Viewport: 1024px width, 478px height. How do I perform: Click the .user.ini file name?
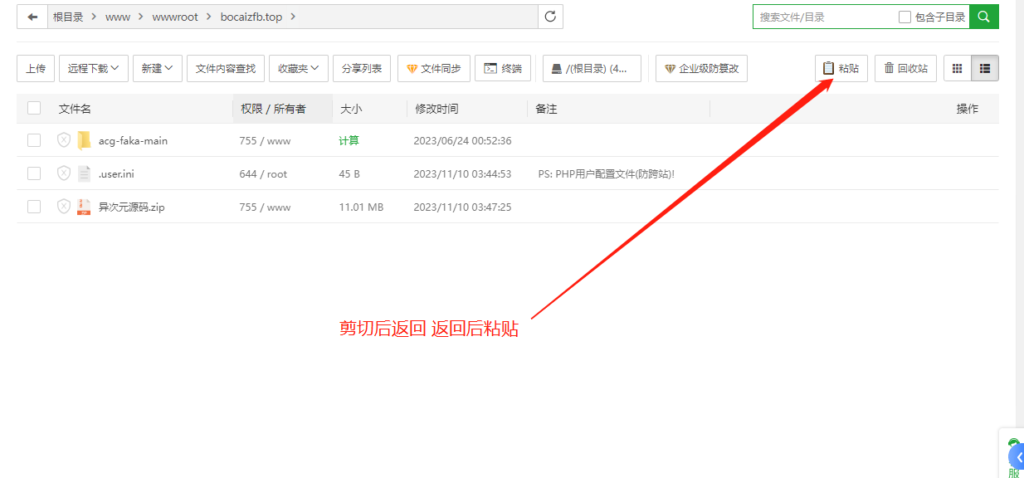pyautogui.click(x=117, y=174)
